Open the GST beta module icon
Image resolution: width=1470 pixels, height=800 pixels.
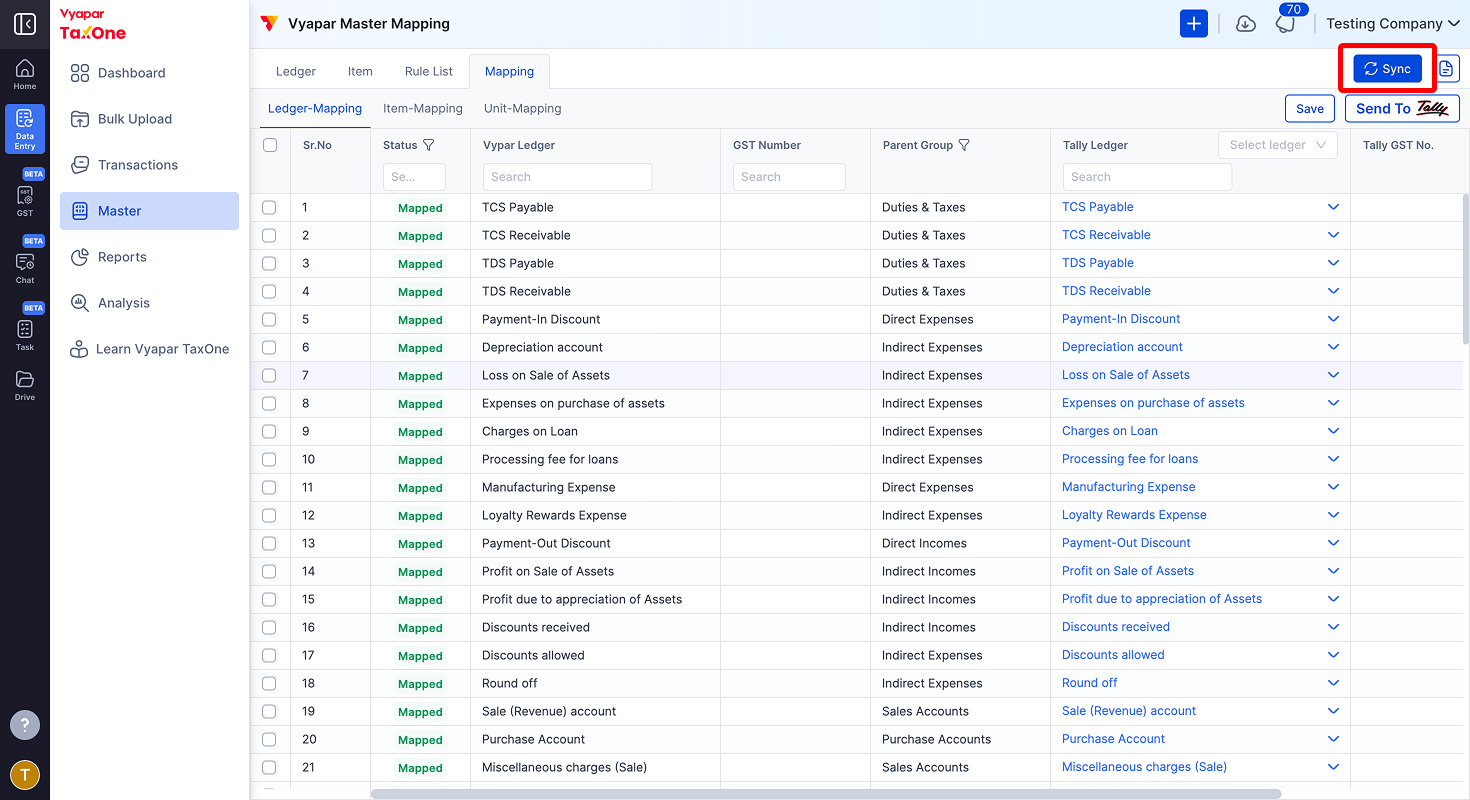pyautogui.click(x=25, y=198)
